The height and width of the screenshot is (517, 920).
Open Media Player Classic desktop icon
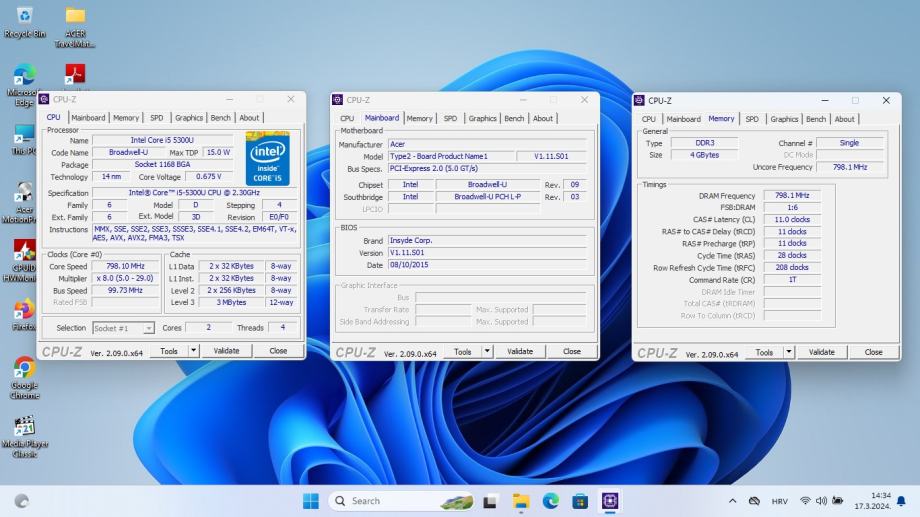point(24,427)
